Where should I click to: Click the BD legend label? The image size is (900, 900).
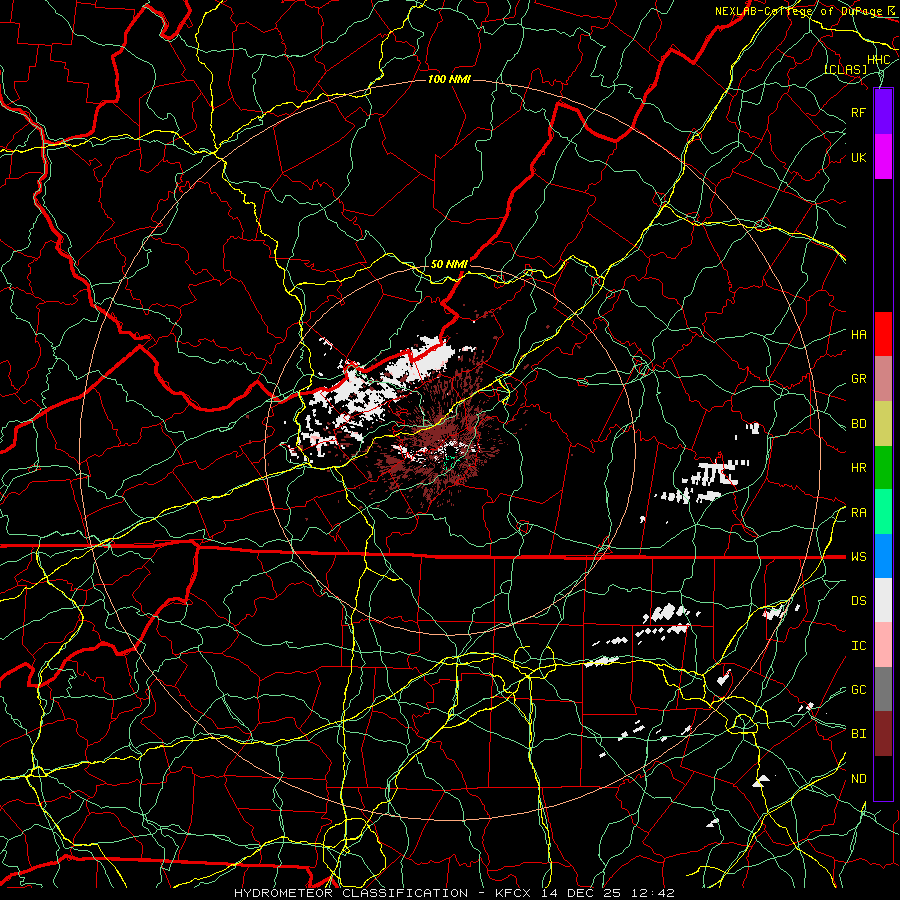click(x=859, y=424)
